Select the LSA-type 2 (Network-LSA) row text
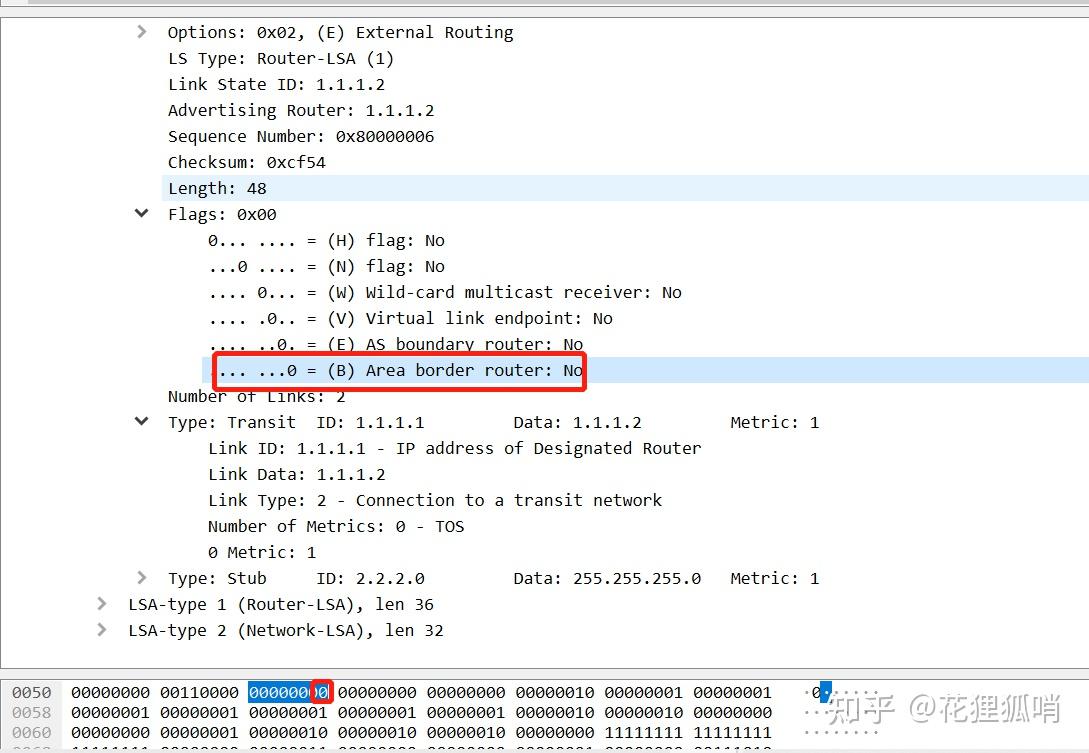 [x=285, y=631]
